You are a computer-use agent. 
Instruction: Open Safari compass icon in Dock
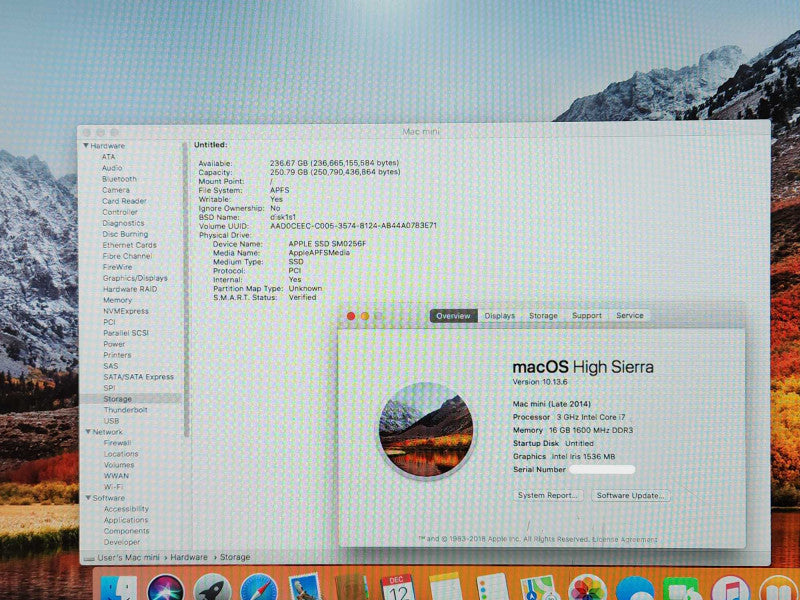(259, 588)
